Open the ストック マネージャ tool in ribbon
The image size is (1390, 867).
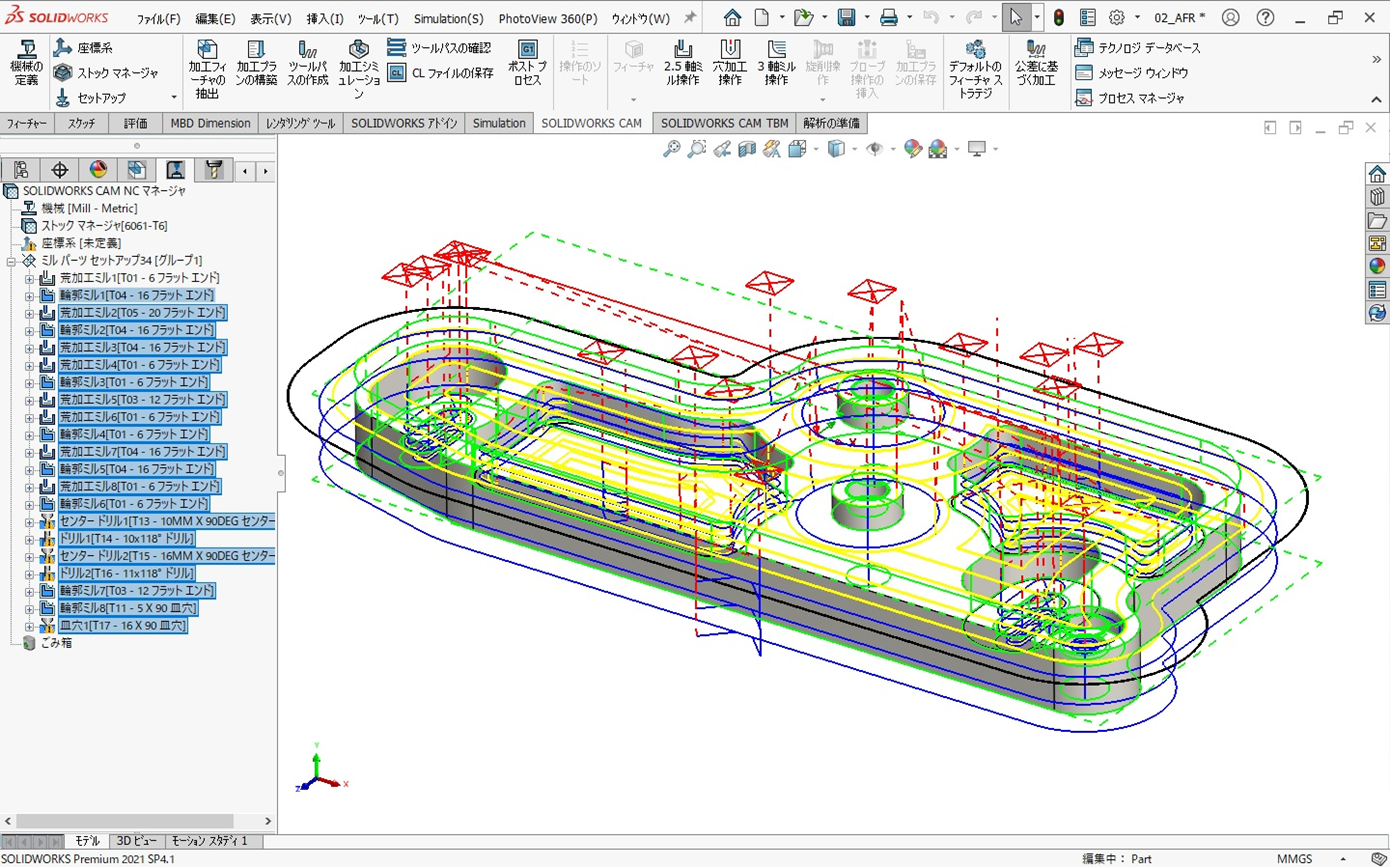[x=106, y=73]
